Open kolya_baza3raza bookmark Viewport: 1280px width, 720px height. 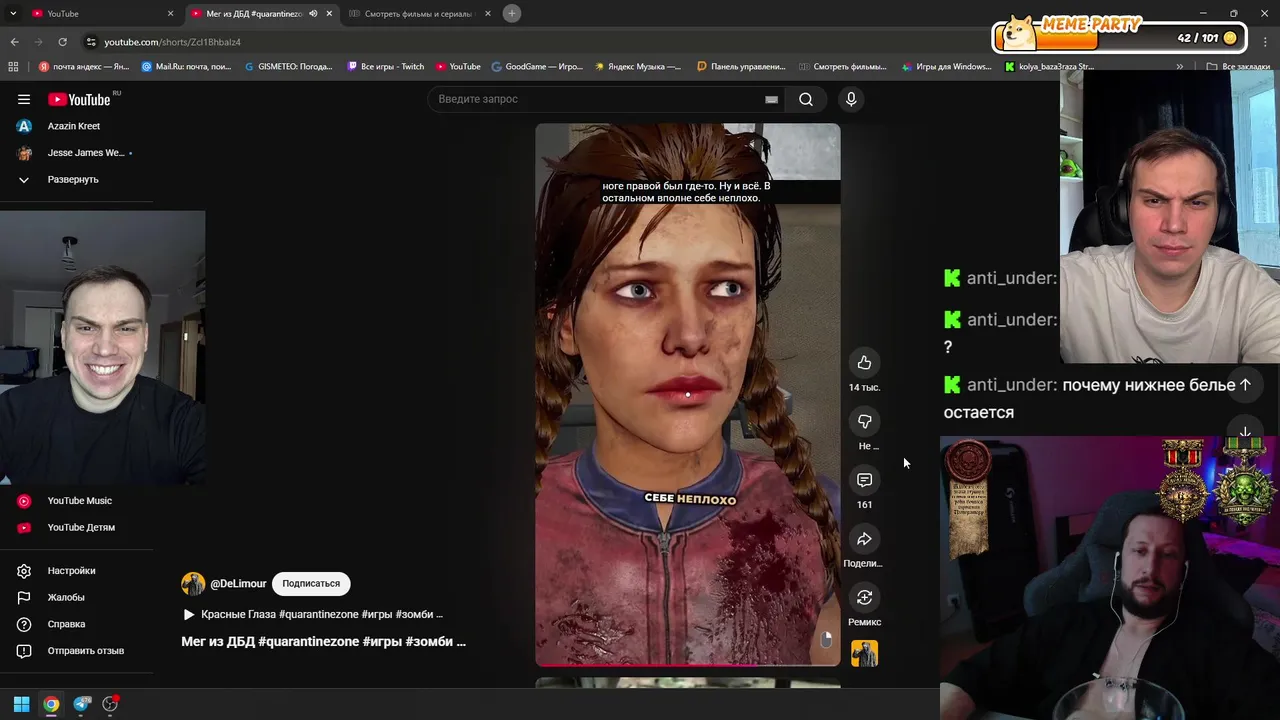tap(1049, 67)
